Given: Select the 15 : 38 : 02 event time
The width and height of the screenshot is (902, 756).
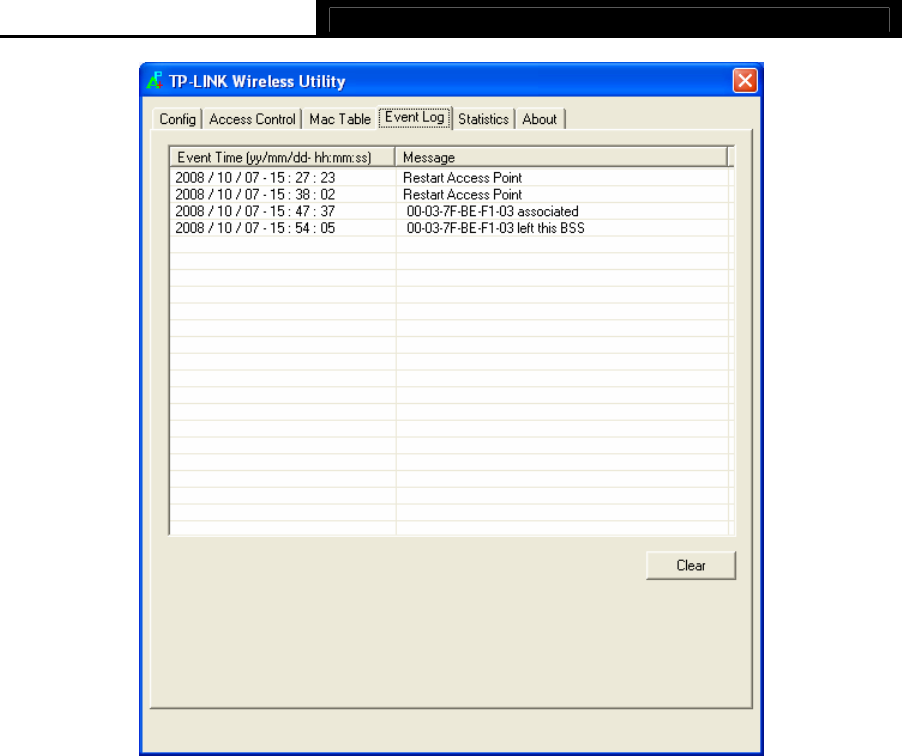Looking at the screenshot, I should tap(255, 194).
